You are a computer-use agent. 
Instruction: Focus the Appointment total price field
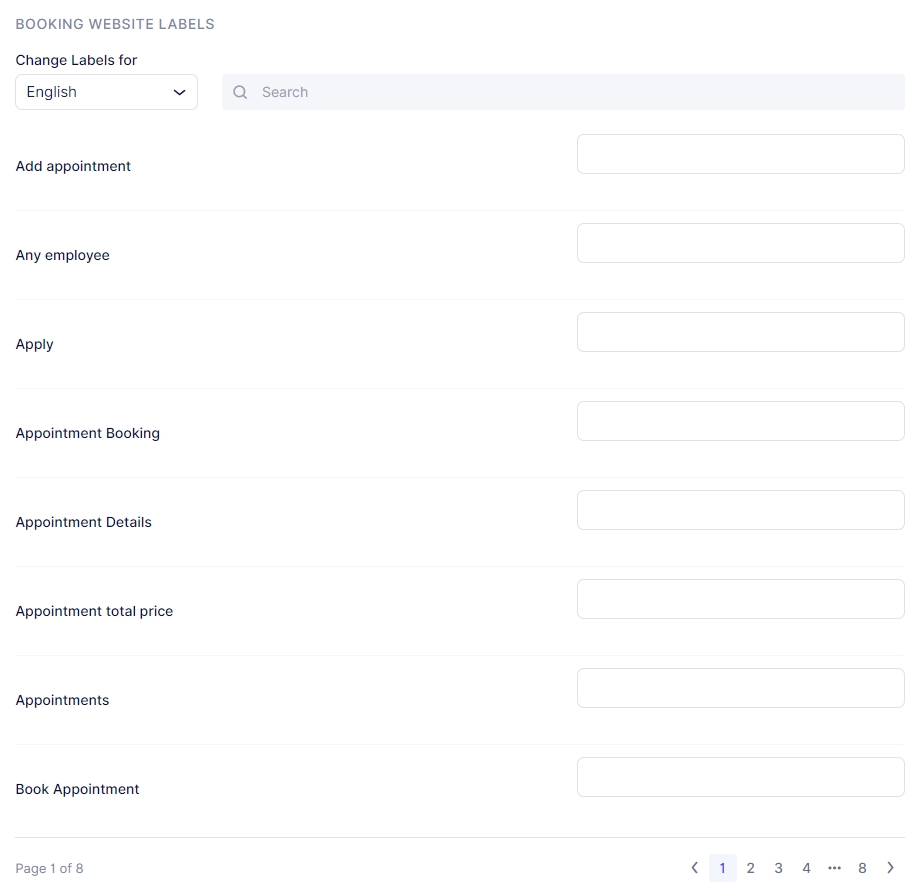tap(740, 599)
